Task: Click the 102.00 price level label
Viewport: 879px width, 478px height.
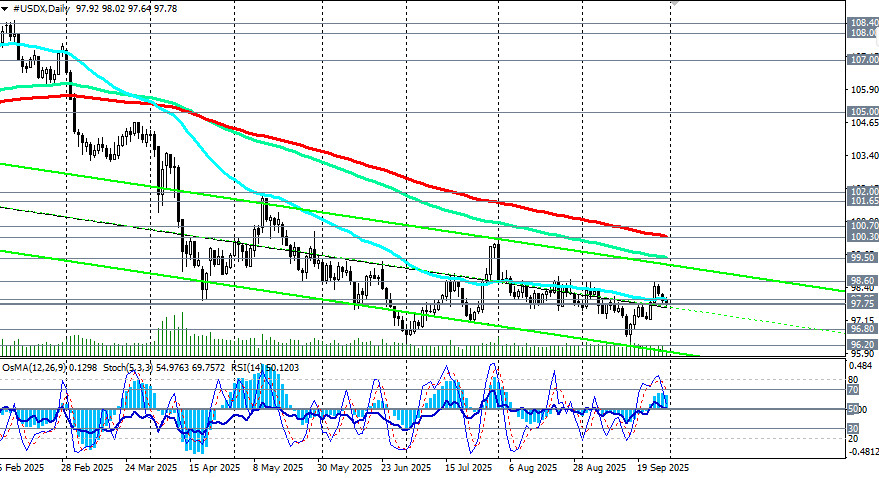Action: click(x=862, y=191)
